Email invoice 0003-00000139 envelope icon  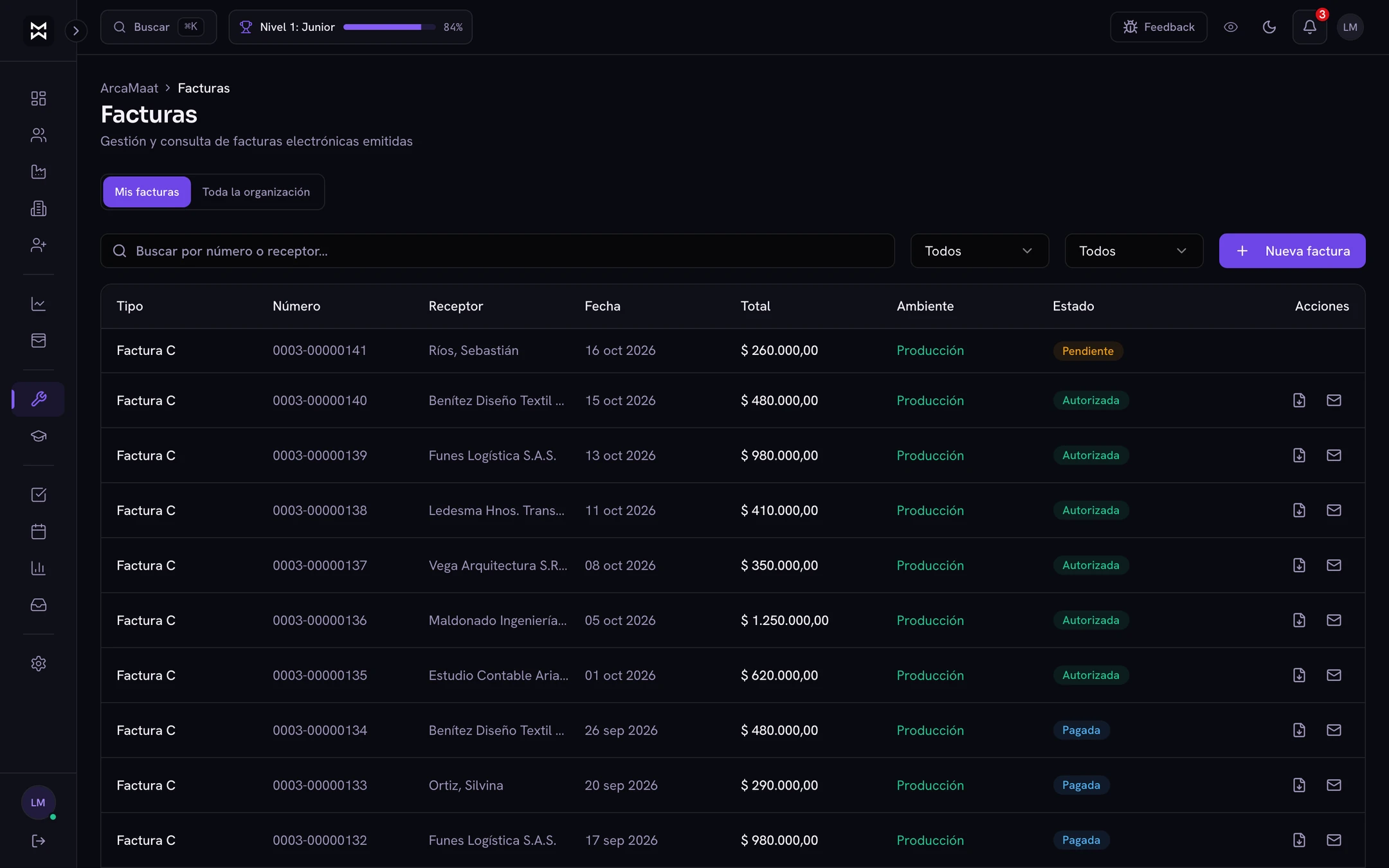tap(1334, 455)
